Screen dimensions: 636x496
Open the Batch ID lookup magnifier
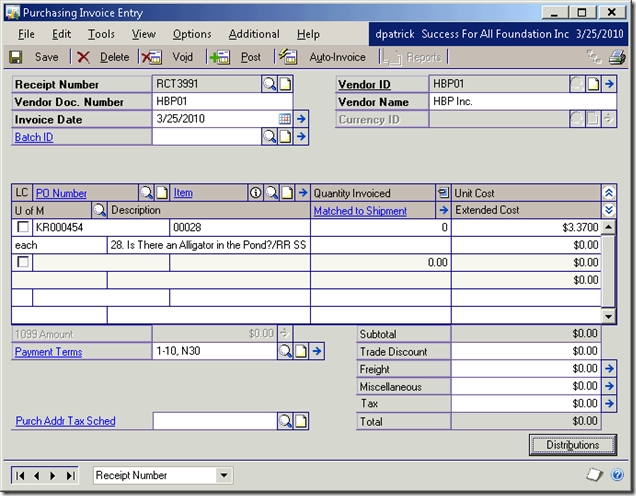click(x=269, y=137)
